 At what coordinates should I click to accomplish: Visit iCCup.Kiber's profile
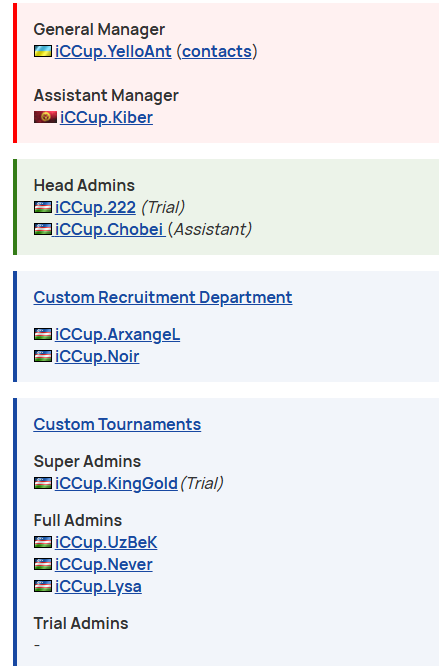pos(106,117)
